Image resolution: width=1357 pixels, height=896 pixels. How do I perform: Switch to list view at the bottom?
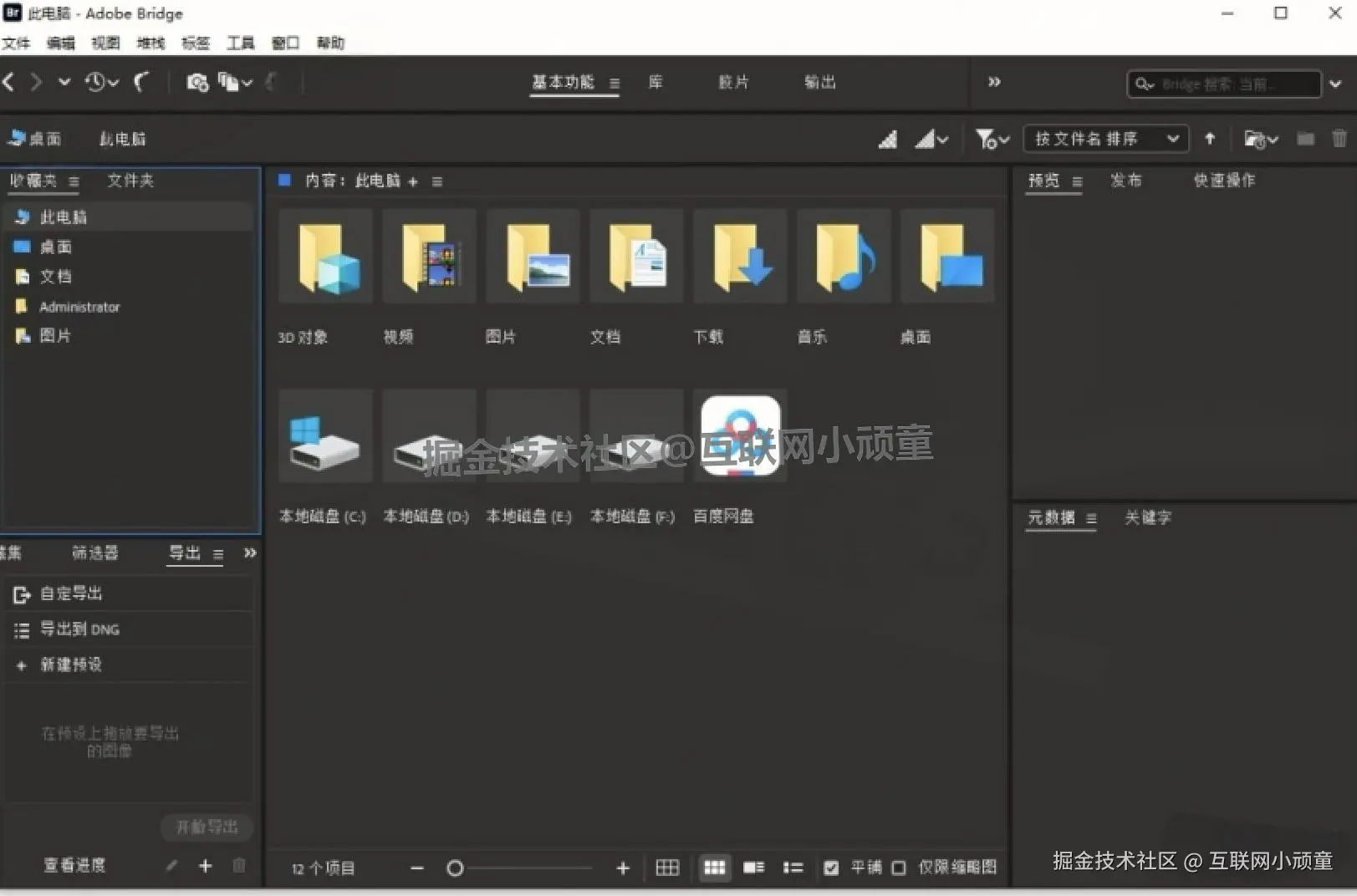[x=793, y=868]
